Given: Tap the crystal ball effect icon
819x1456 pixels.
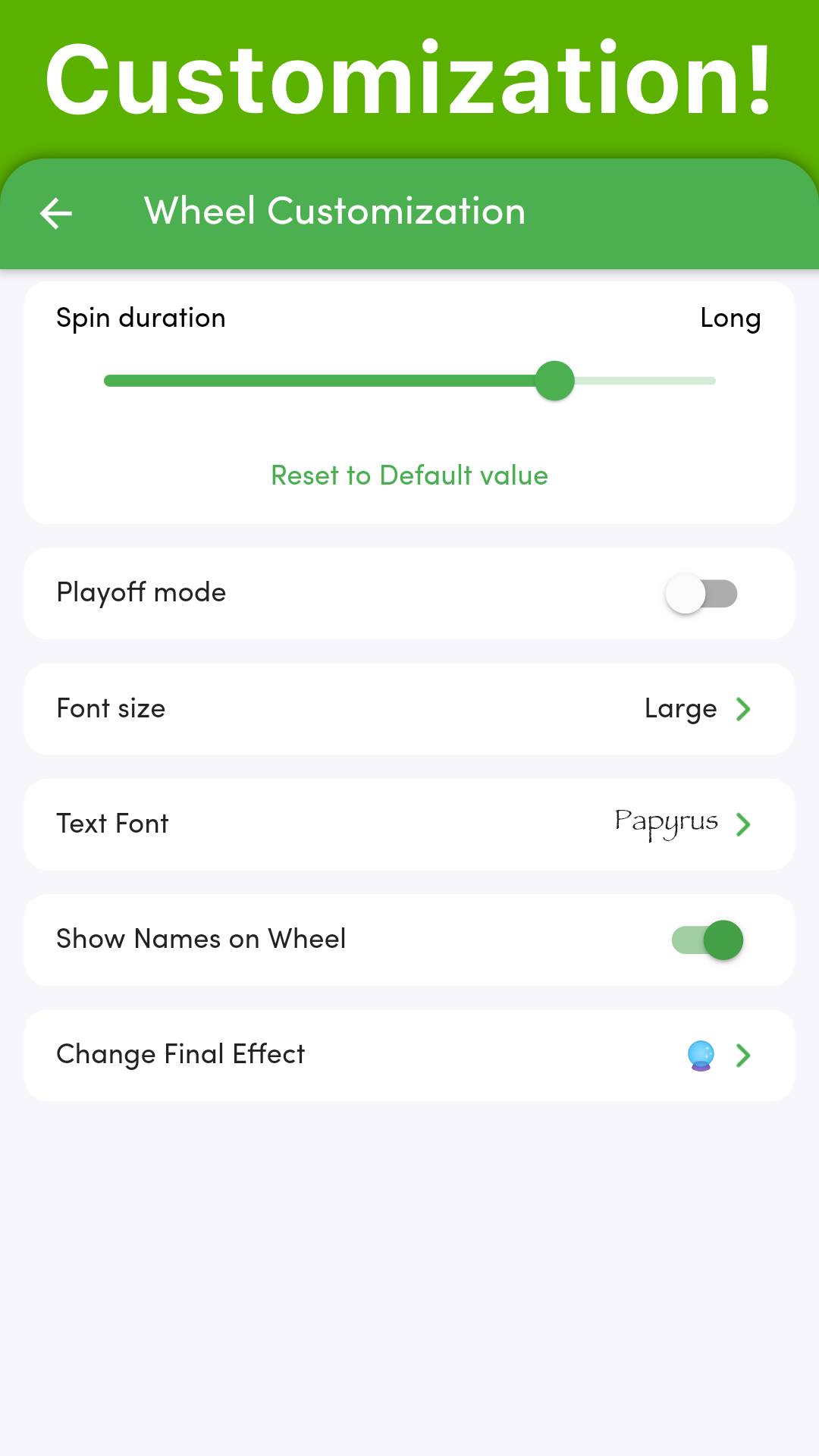Looking at the screenshot, I should [701, 1055].
